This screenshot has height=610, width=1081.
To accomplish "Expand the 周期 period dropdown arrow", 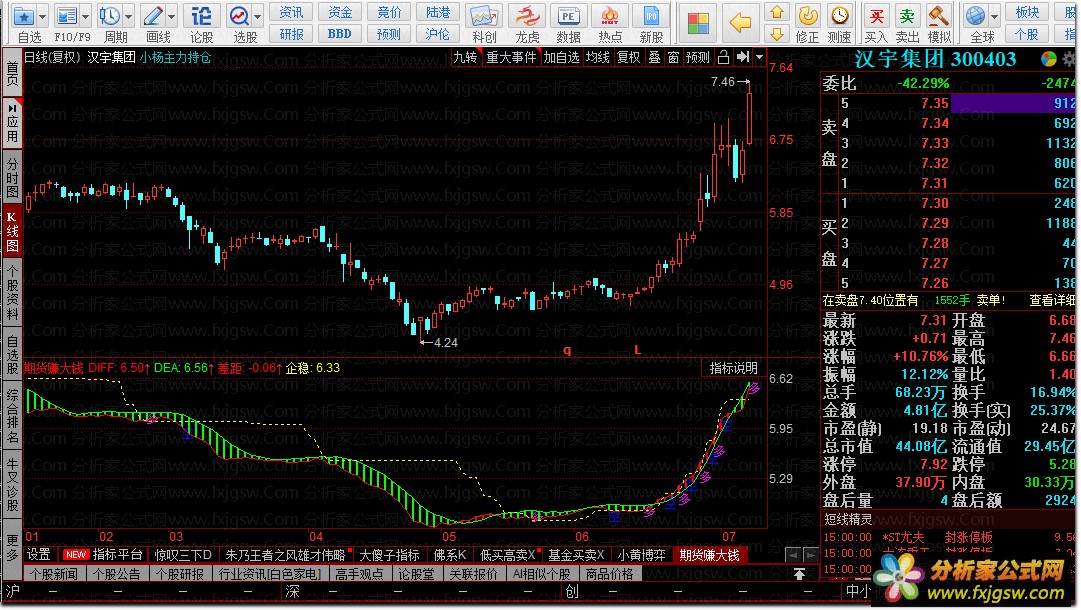I will pyautogui.click(x=128, y=16).
